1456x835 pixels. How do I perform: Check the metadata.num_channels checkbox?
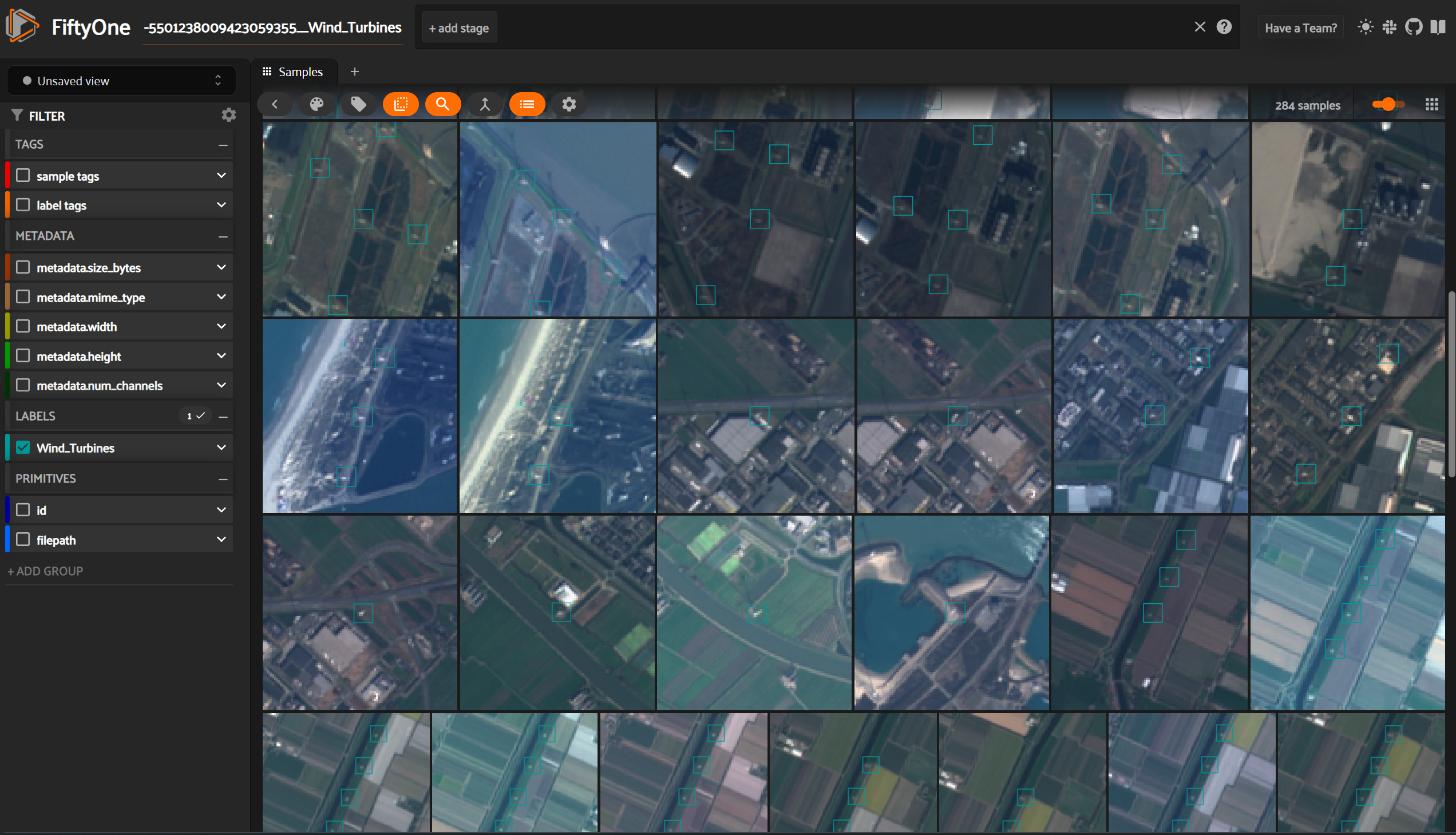[23, 385]
